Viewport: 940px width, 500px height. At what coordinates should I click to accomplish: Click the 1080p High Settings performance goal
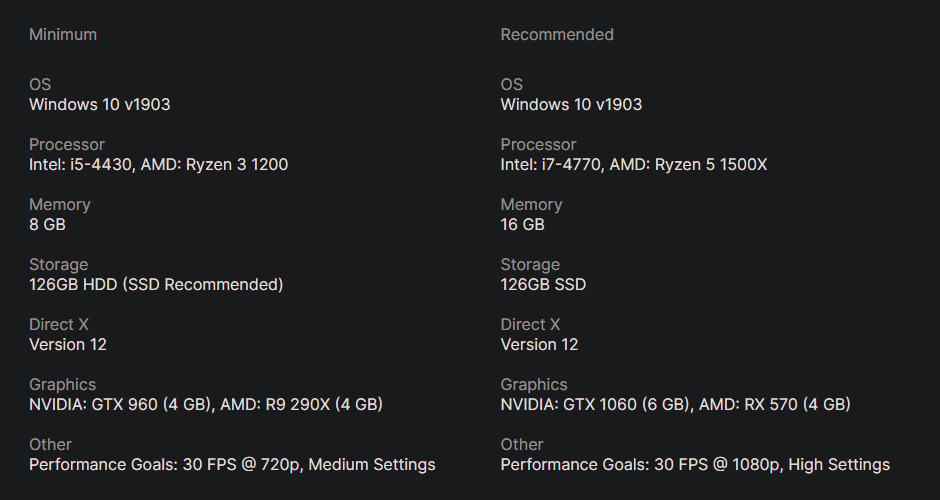[x=695, y=464]
